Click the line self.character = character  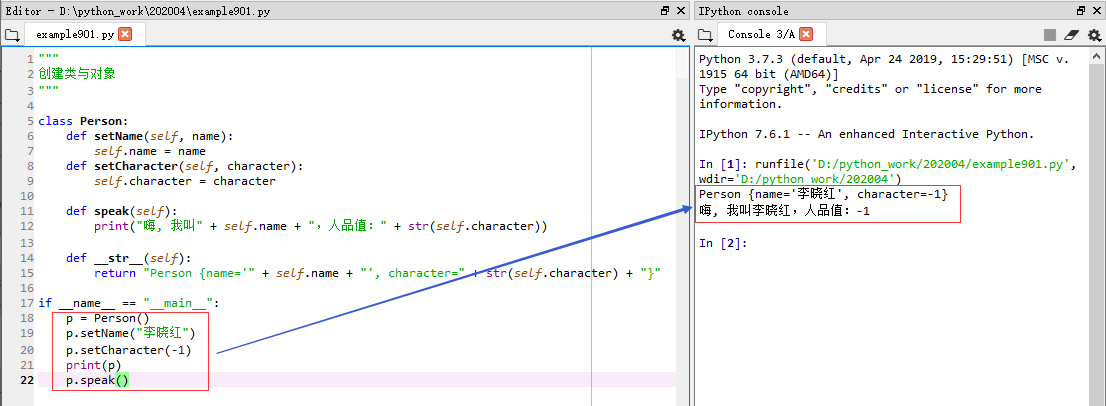tap(185, 181)
